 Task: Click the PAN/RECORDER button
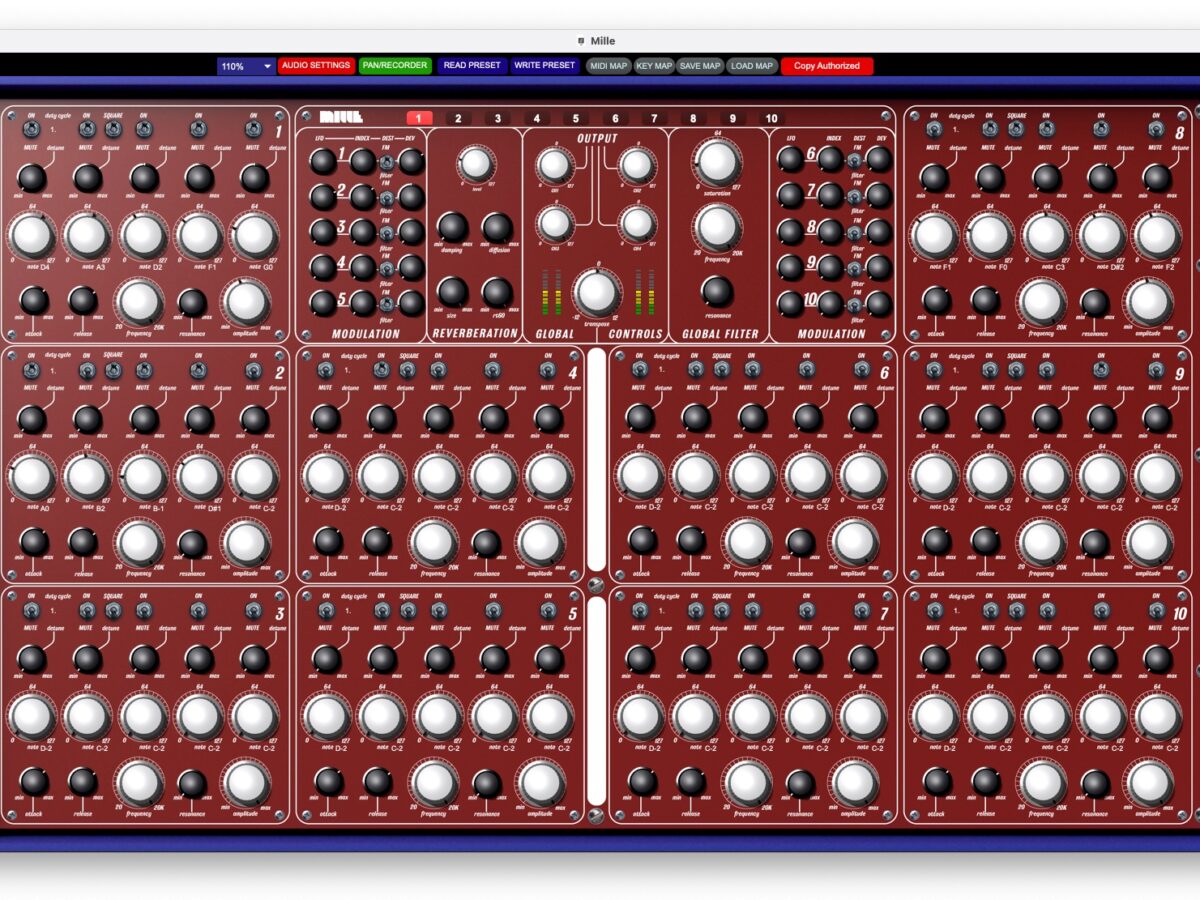pos(395,66)
